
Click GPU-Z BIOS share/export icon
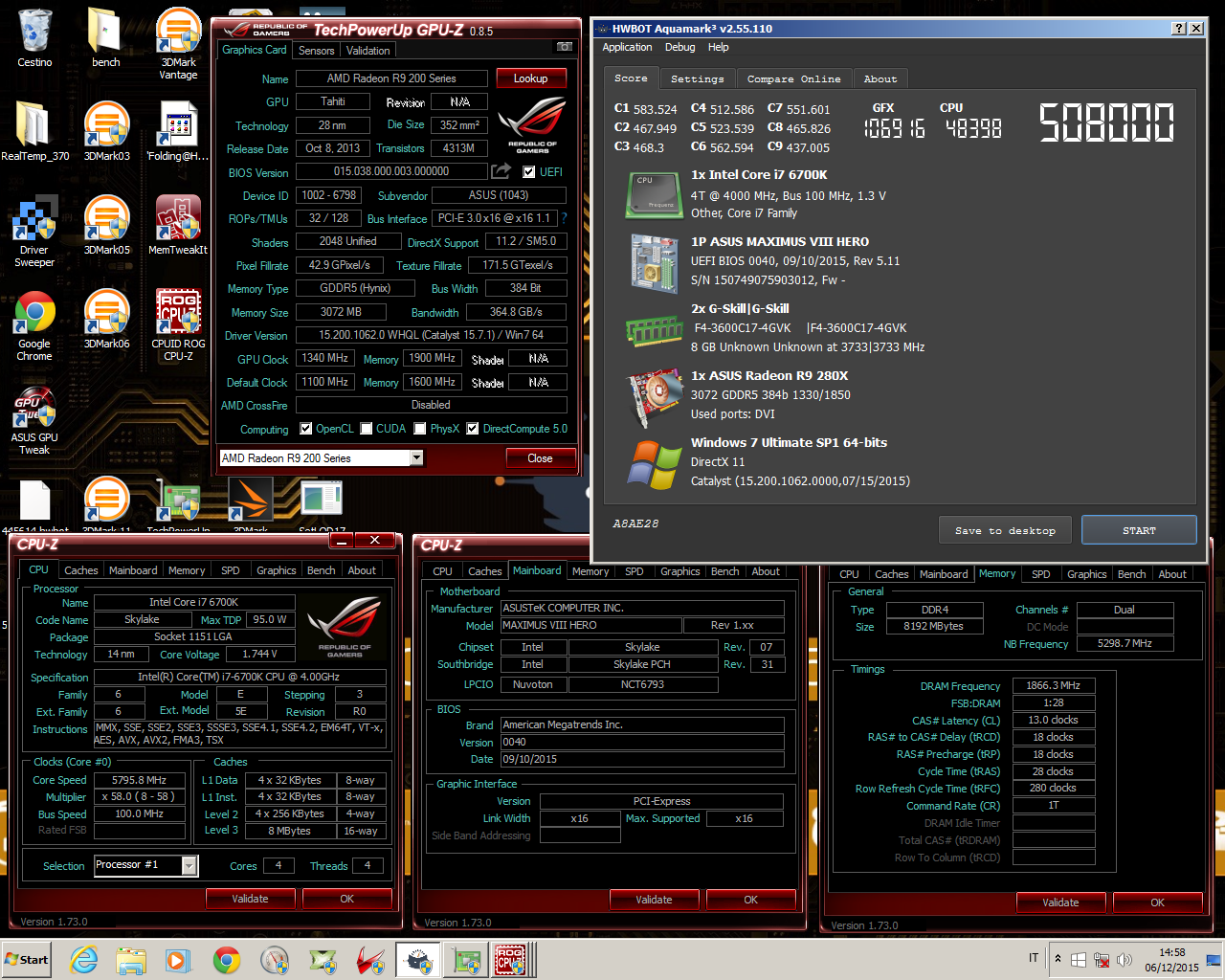pos(501,171)
